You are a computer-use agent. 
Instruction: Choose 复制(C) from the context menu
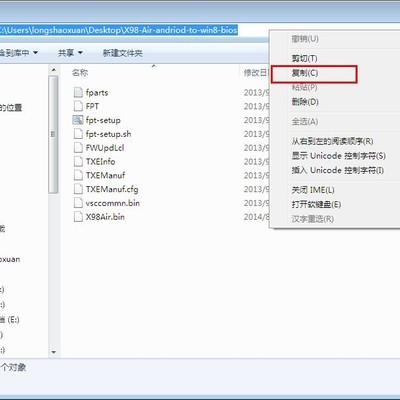(305, 73)
